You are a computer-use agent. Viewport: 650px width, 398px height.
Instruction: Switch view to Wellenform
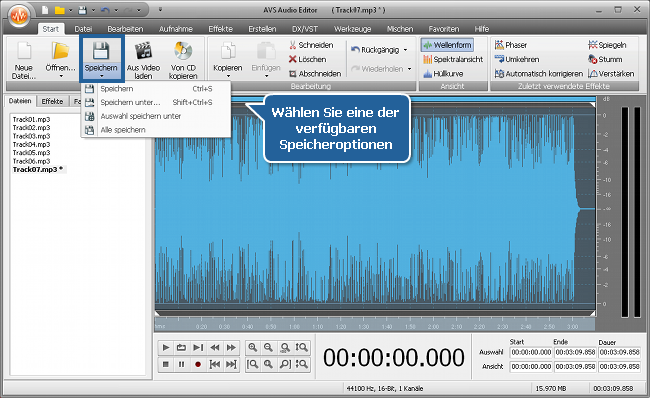coord(447,45)
